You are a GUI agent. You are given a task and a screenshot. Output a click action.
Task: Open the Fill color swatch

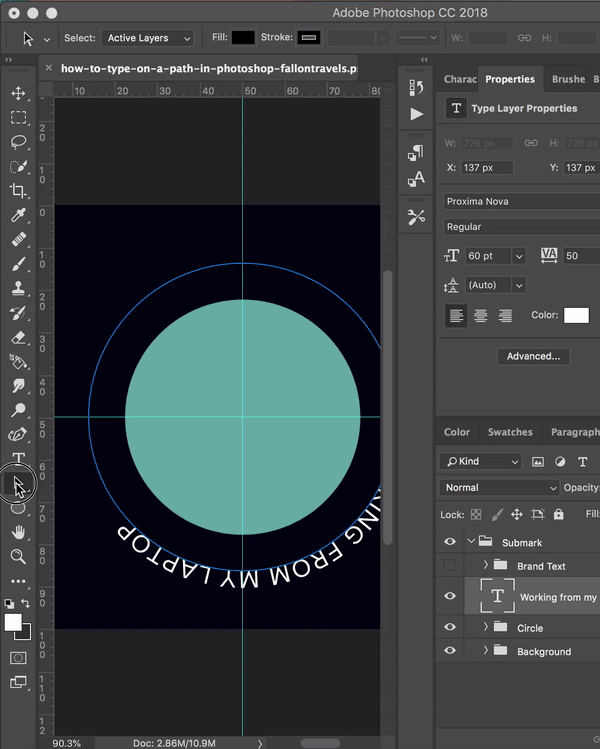243,38
